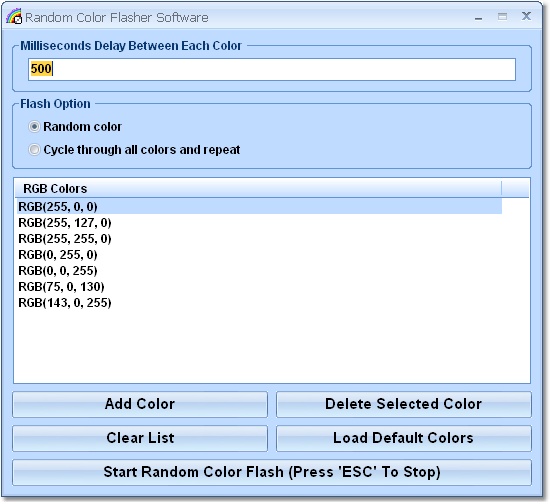Click the Add Color button

[x=140, y=404]
